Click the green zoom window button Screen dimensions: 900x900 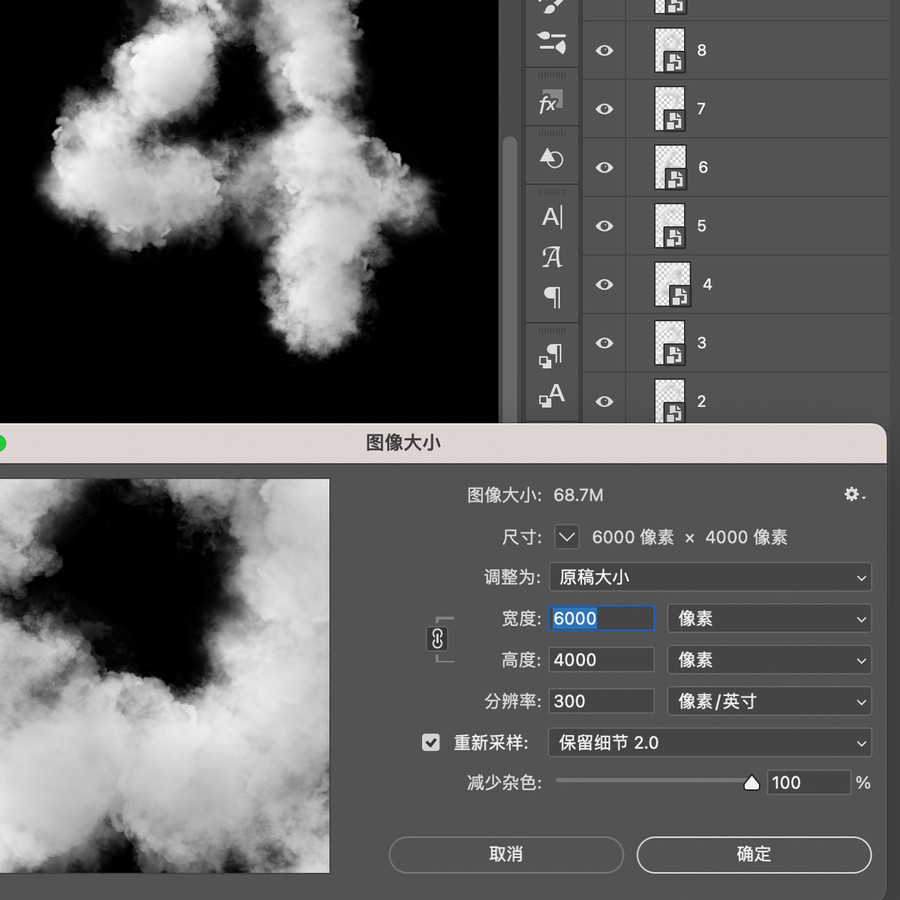(x=1, y=443)
